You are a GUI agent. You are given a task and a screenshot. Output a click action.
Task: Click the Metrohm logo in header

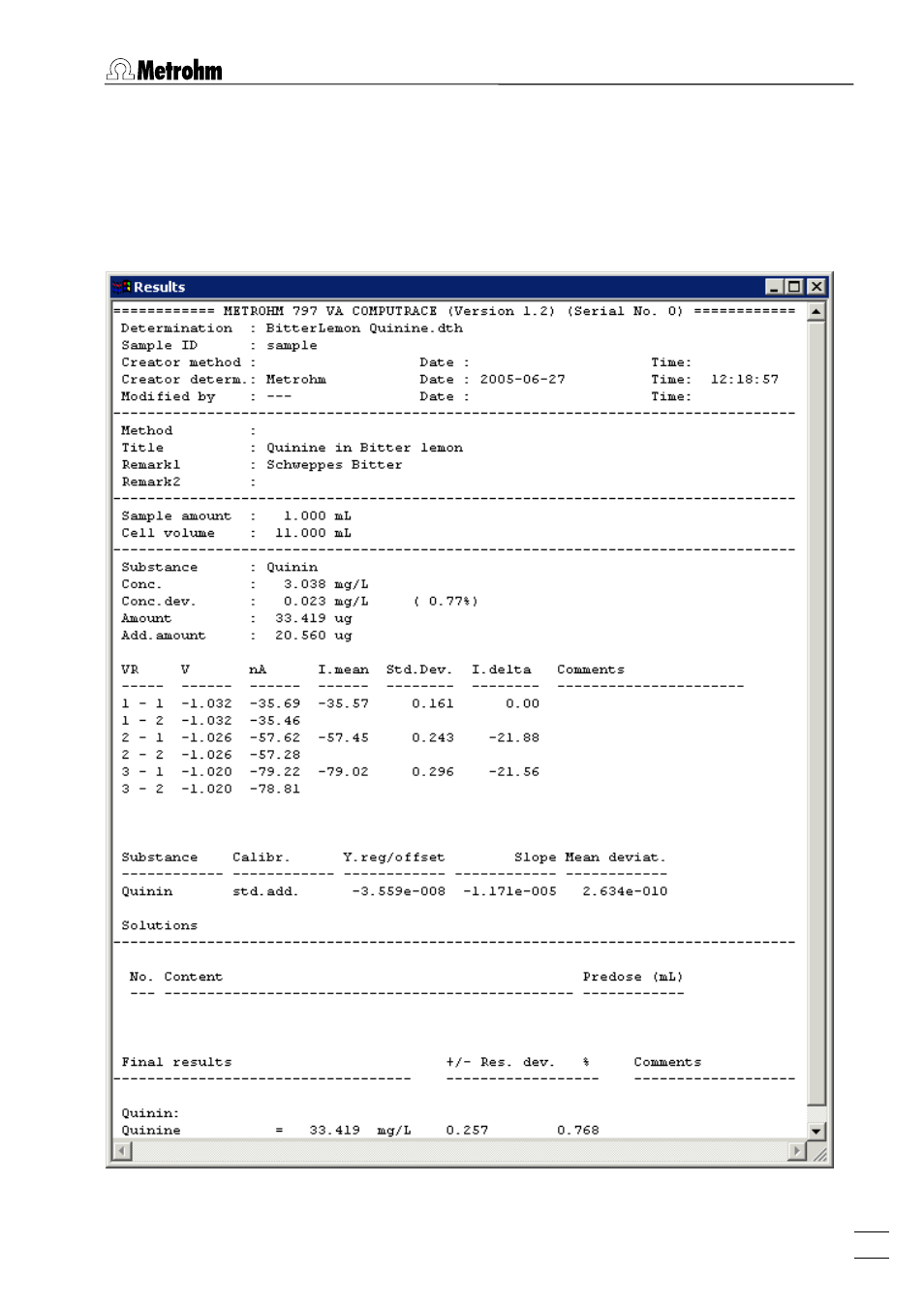pos(165,70)
